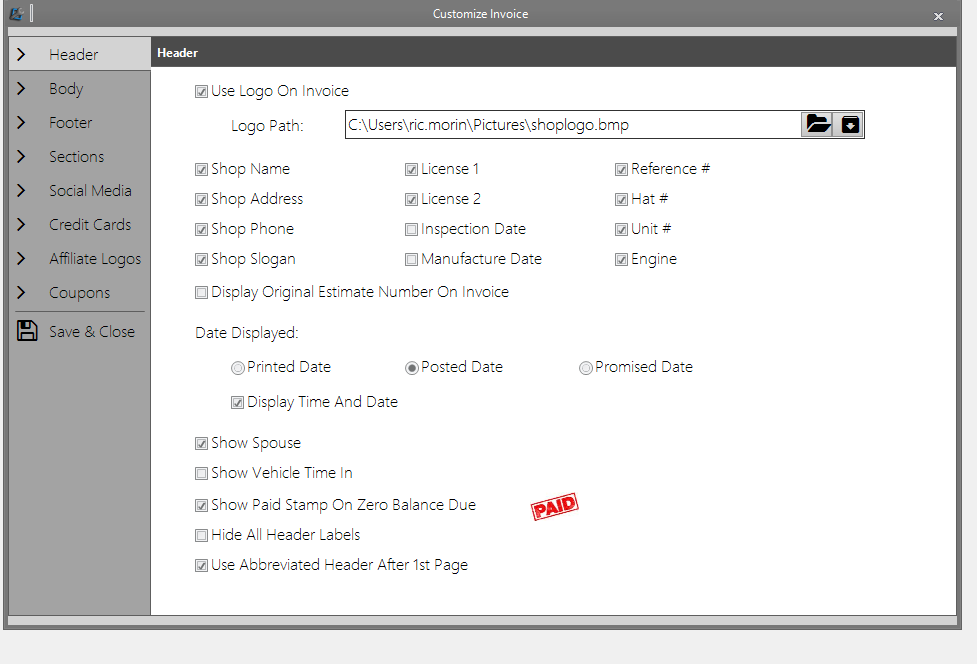The height and width of the screenshot is (664, 977).
Task: Click the logo archive download icon
Action: 849,125
